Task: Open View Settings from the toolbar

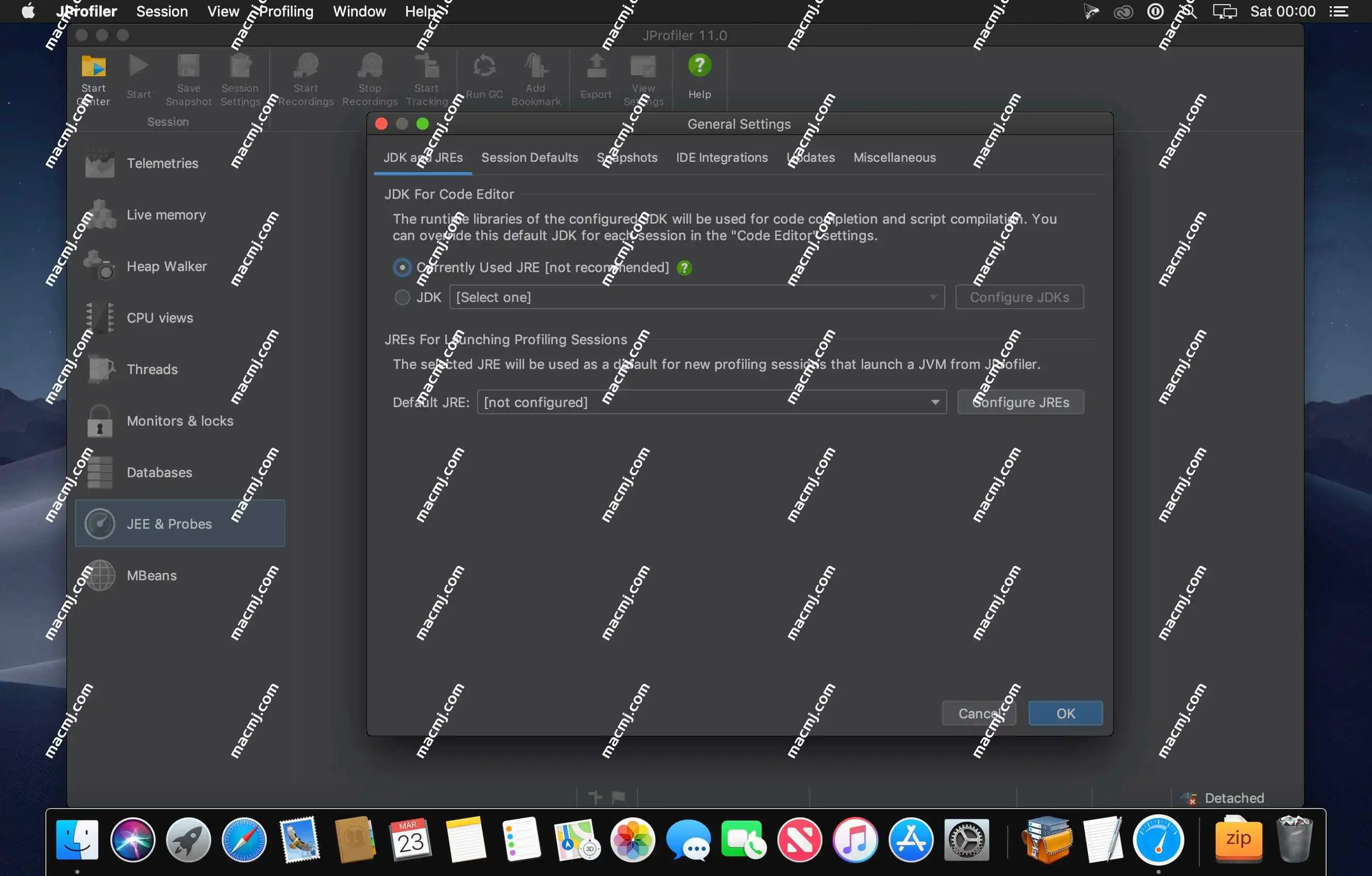Action: pos(643,80)
